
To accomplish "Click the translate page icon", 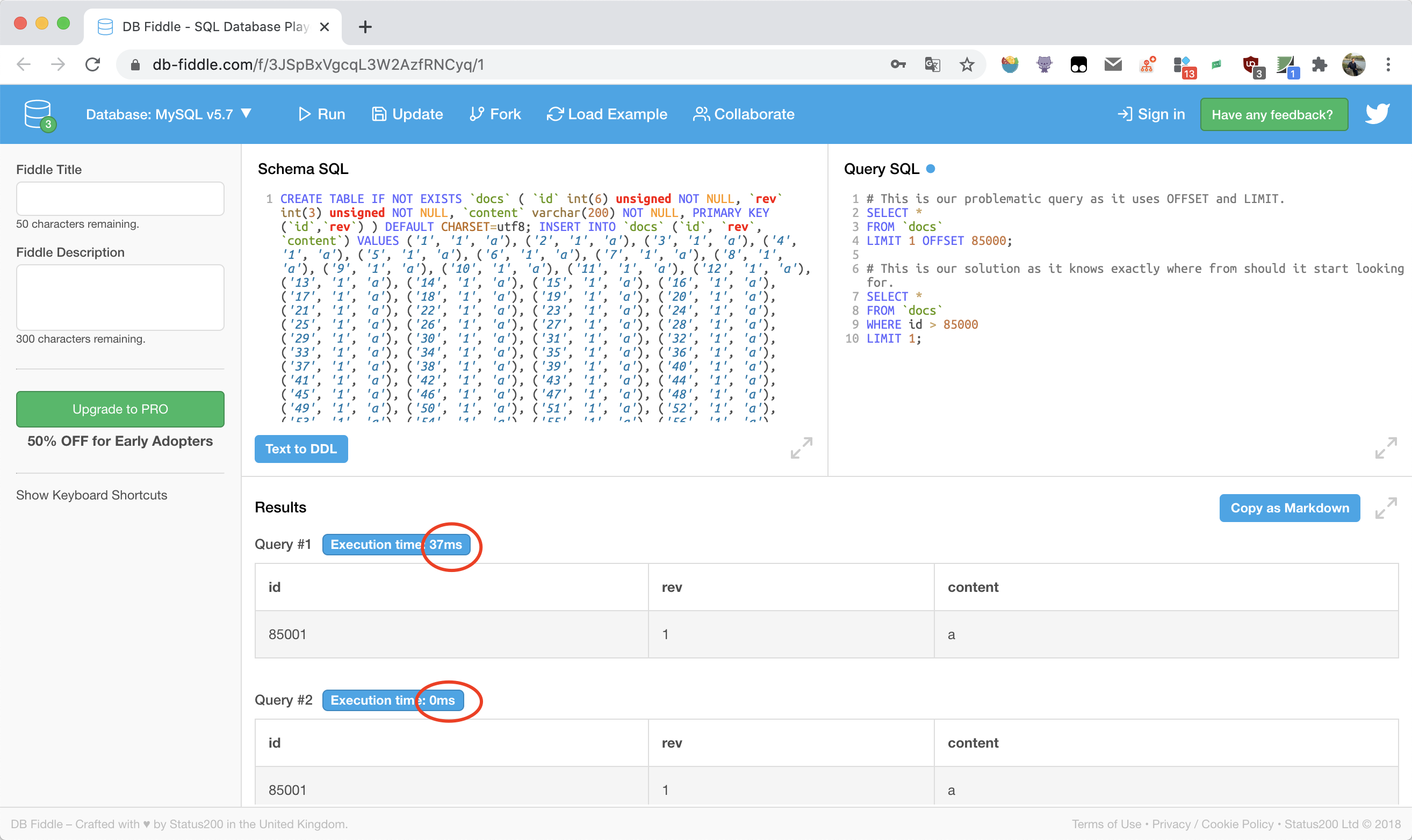I will [932, 64].
